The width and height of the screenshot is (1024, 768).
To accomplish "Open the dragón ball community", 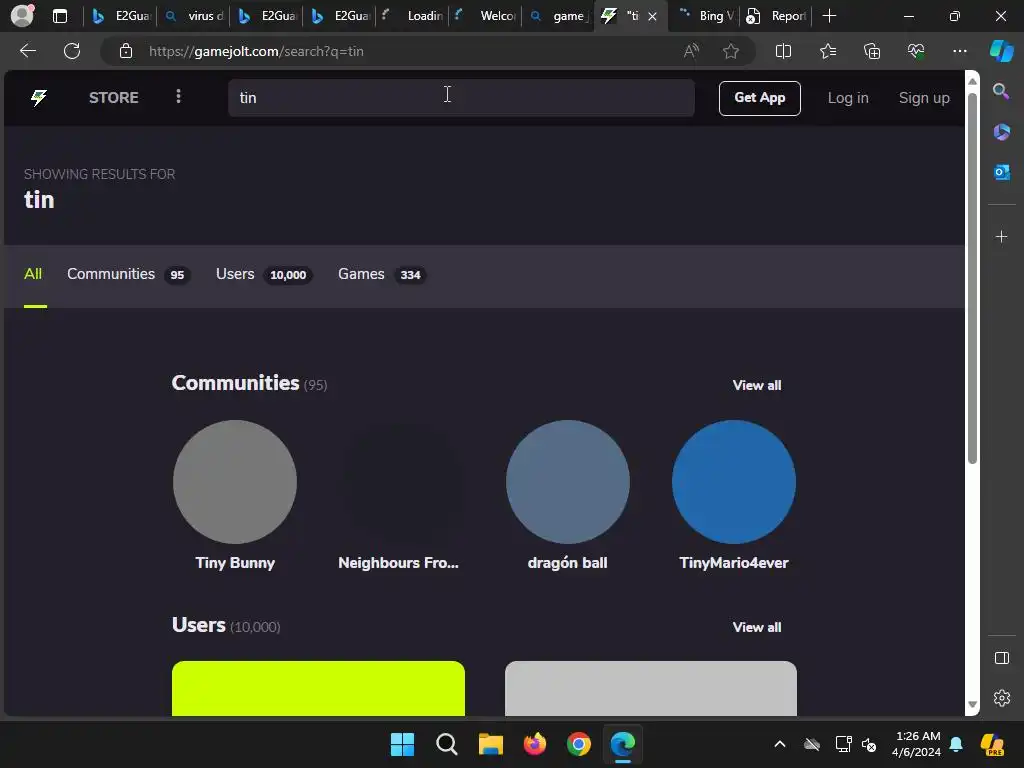I will [568, 482].
